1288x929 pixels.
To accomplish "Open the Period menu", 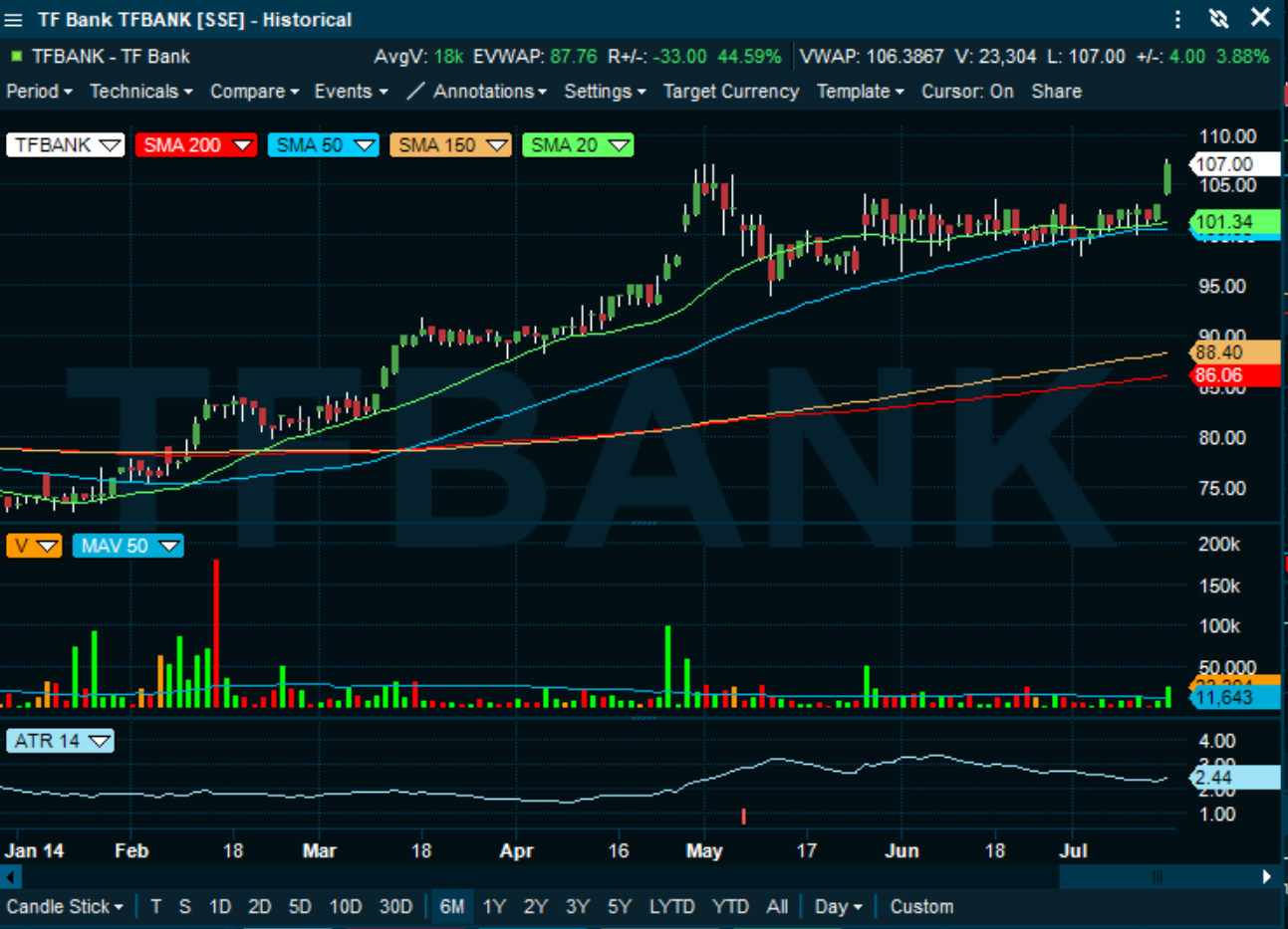I will (39, 92).
